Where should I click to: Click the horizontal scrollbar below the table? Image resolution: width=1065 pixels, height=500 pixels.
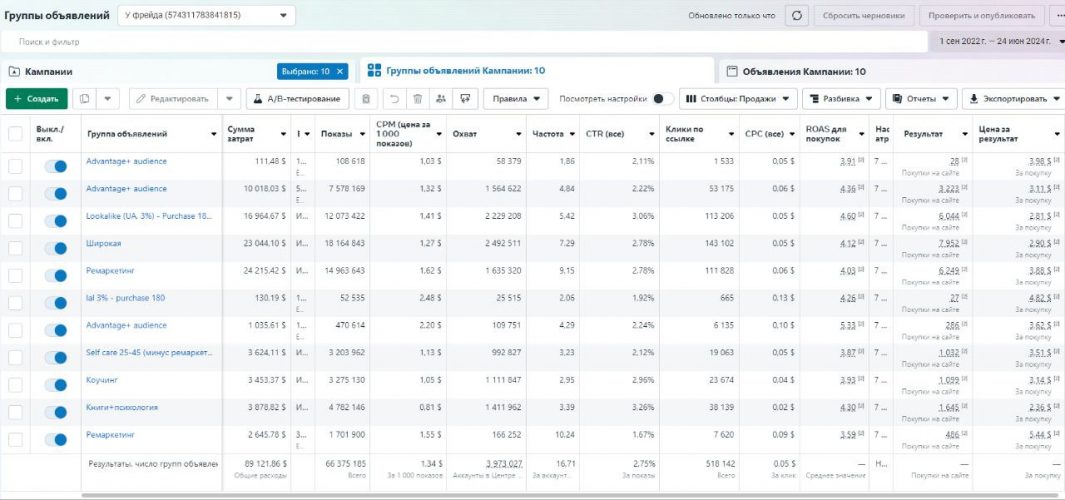500,495
